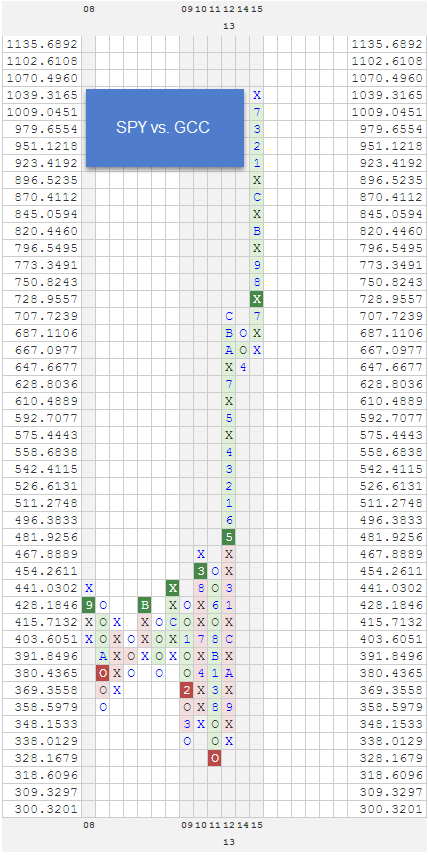
Task: Select the 3 cell in the 979.6554 row
Action: point(257,129)
